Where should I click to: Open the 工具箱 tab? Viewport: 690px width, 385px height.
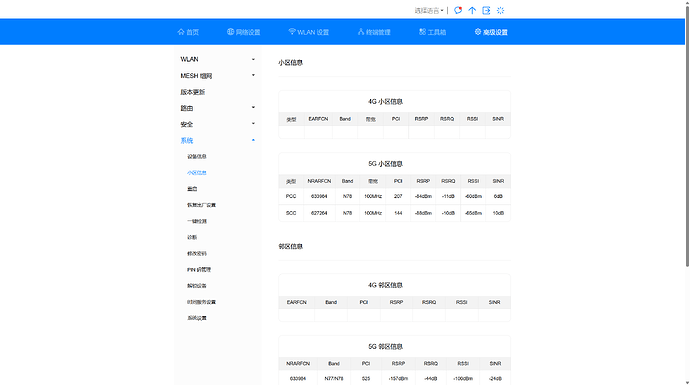pos(433,32)
